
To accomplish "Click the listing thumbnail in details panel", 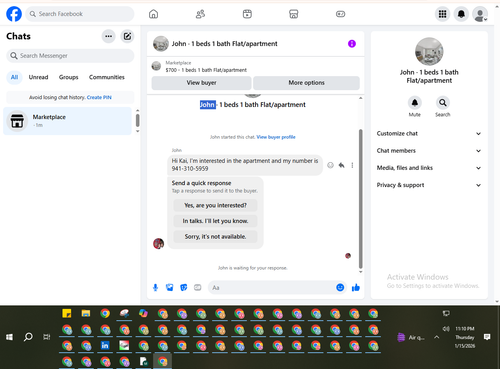I will (429, 51).
